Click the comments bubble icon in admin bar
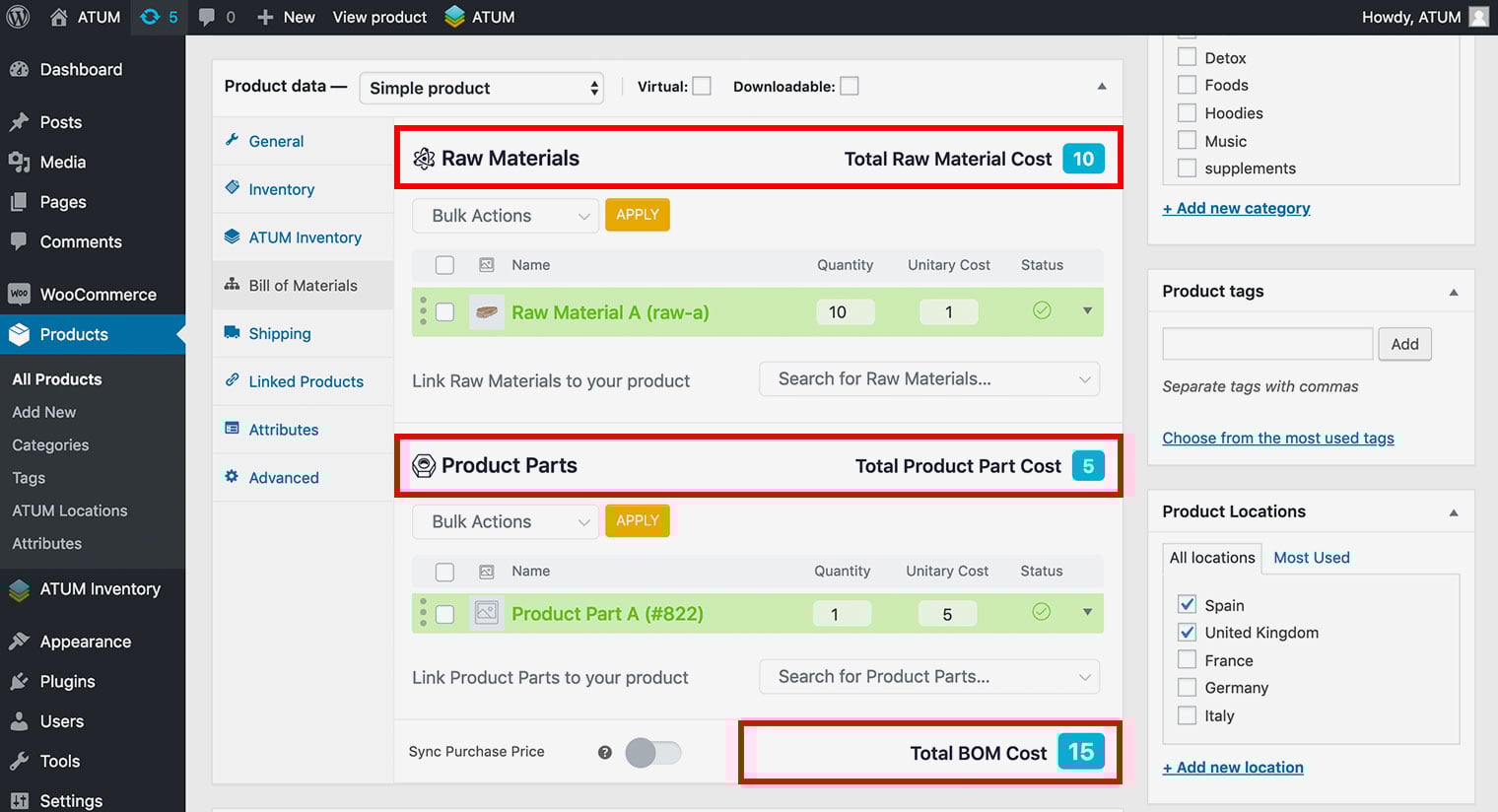Screen dimensions: 1498x812 (x=207, y=17)
